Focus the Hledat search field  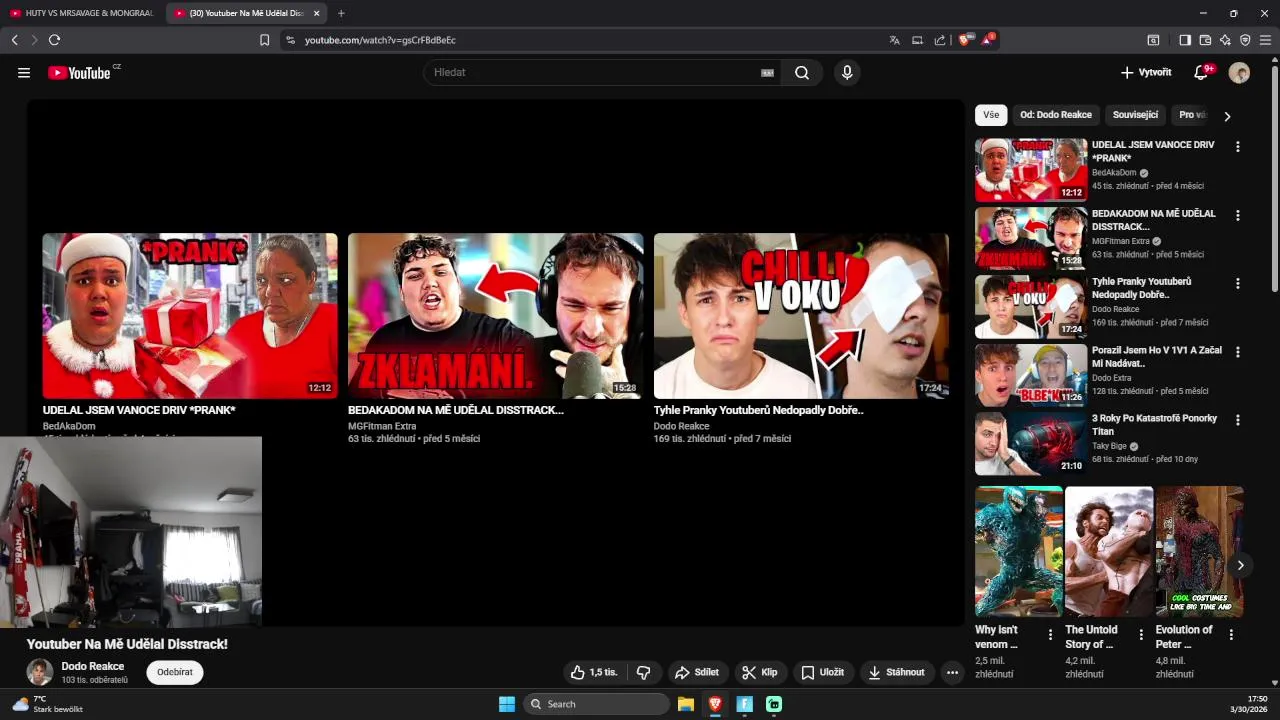[595, 73]
